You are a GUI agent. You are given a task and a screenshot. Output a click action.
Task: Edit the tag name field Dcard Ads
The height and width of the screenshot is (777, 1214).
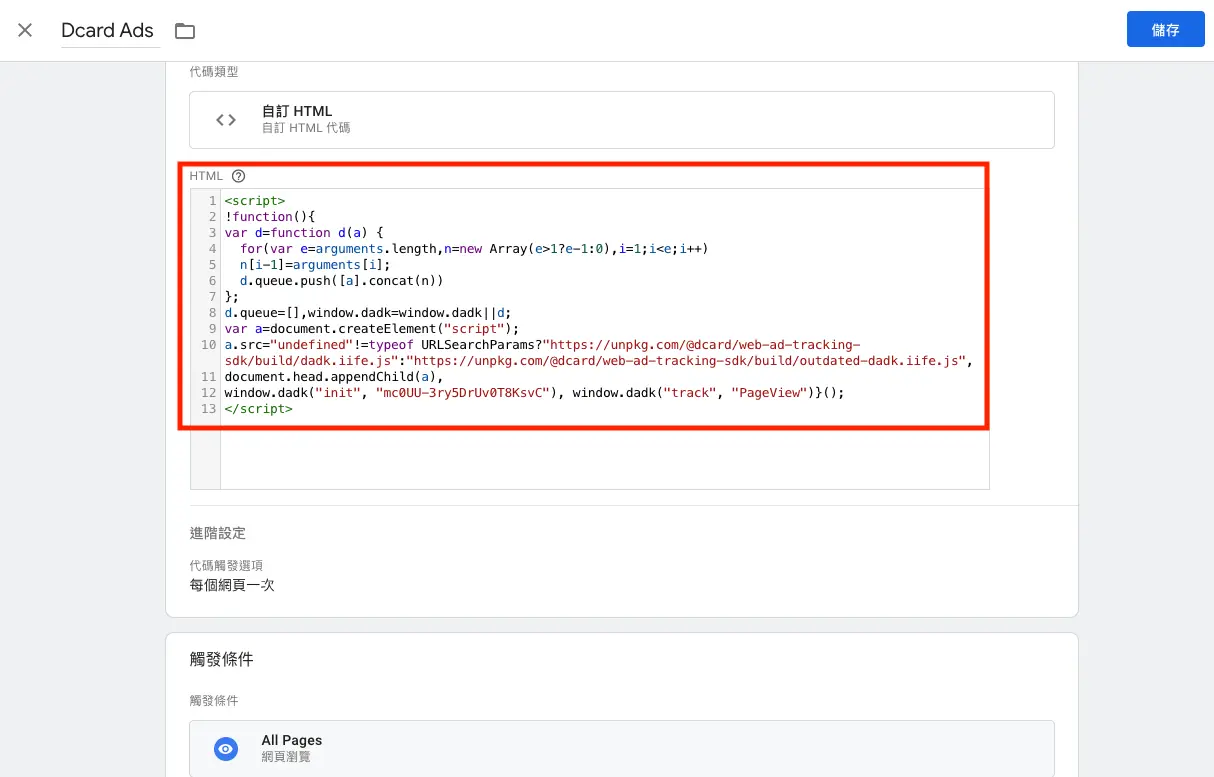[108, 31]
